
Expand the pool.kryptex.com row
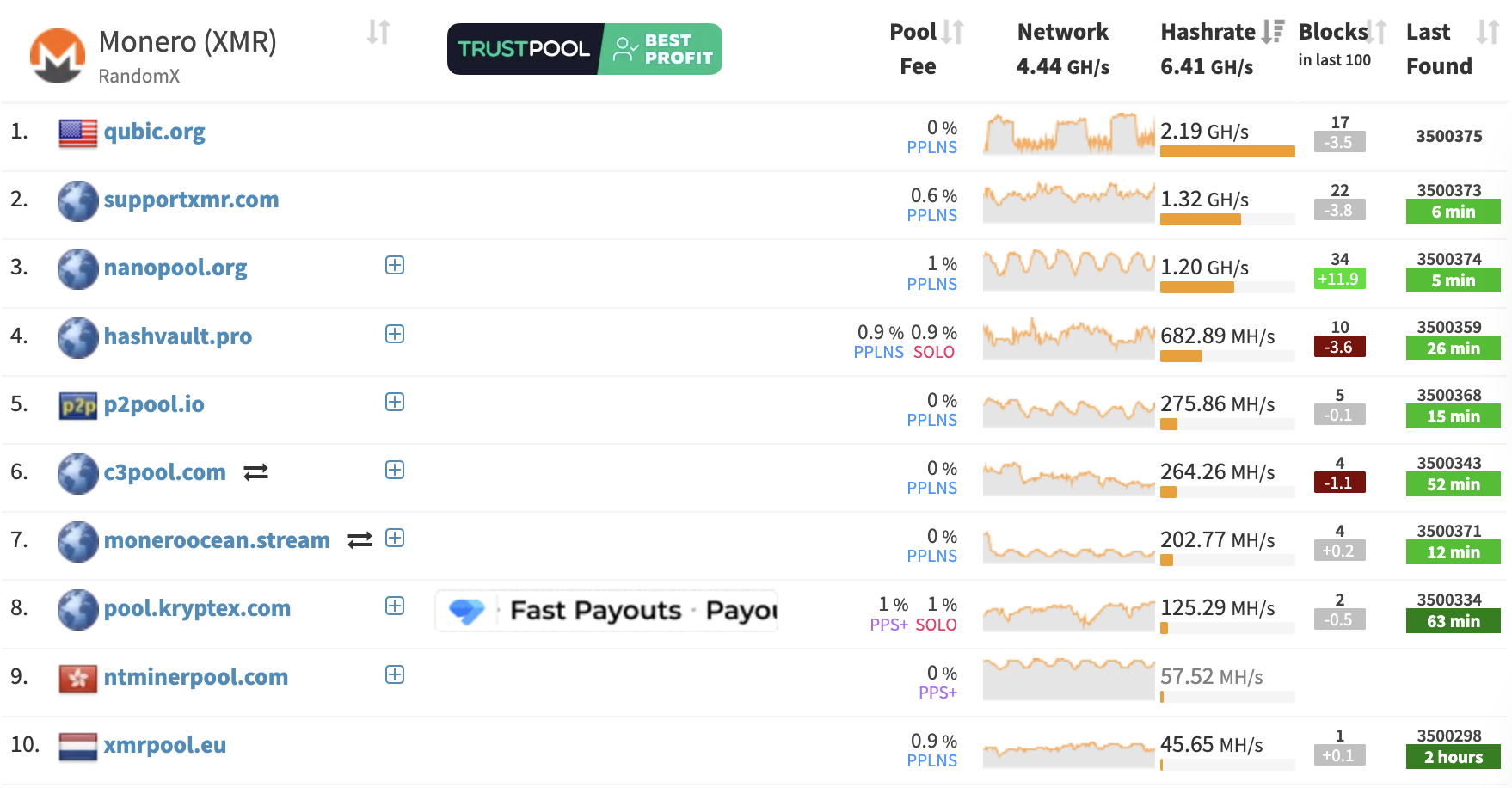(395, 606)
